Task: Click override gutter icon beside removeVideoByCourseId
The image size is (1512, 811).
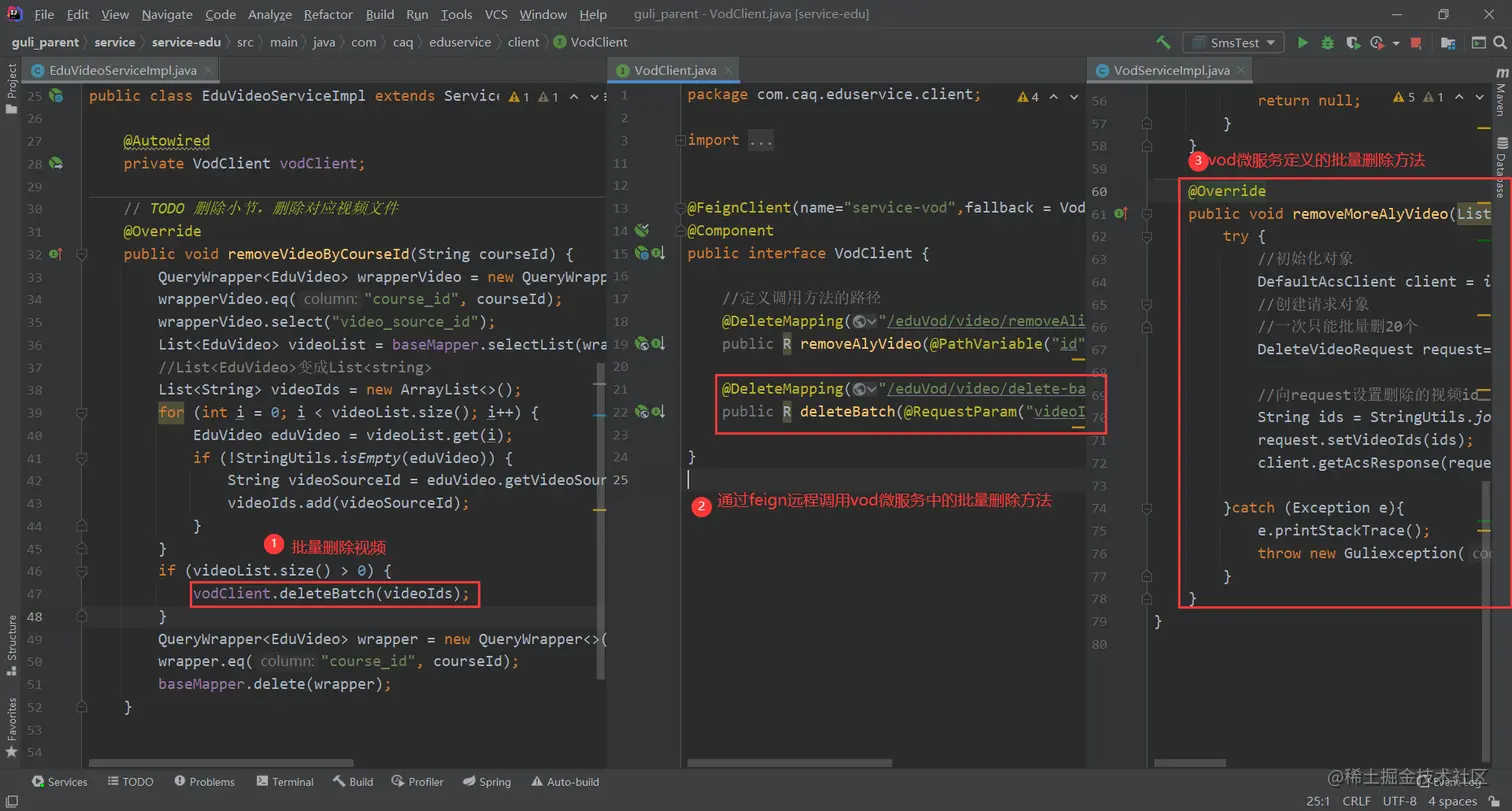Action: (x=56, y=254)
